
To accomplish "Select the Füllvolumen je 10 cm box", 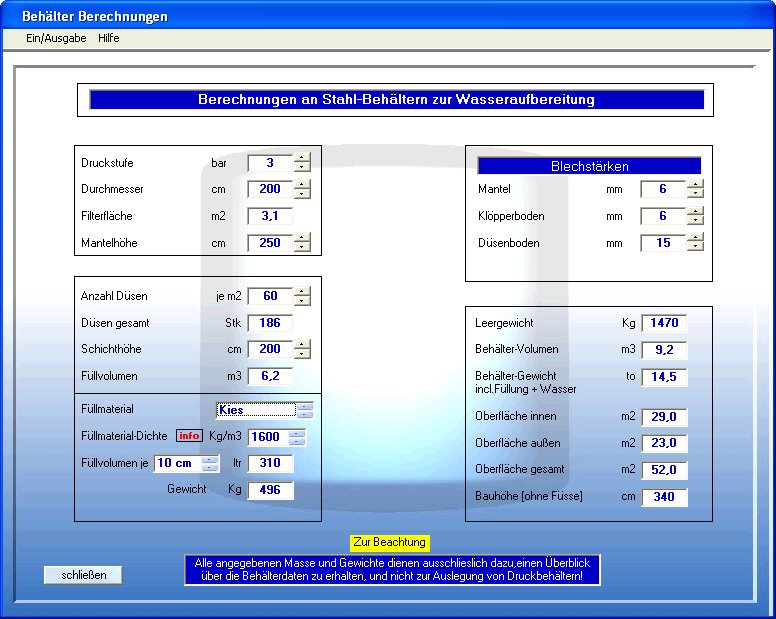I will click(177, 463).
